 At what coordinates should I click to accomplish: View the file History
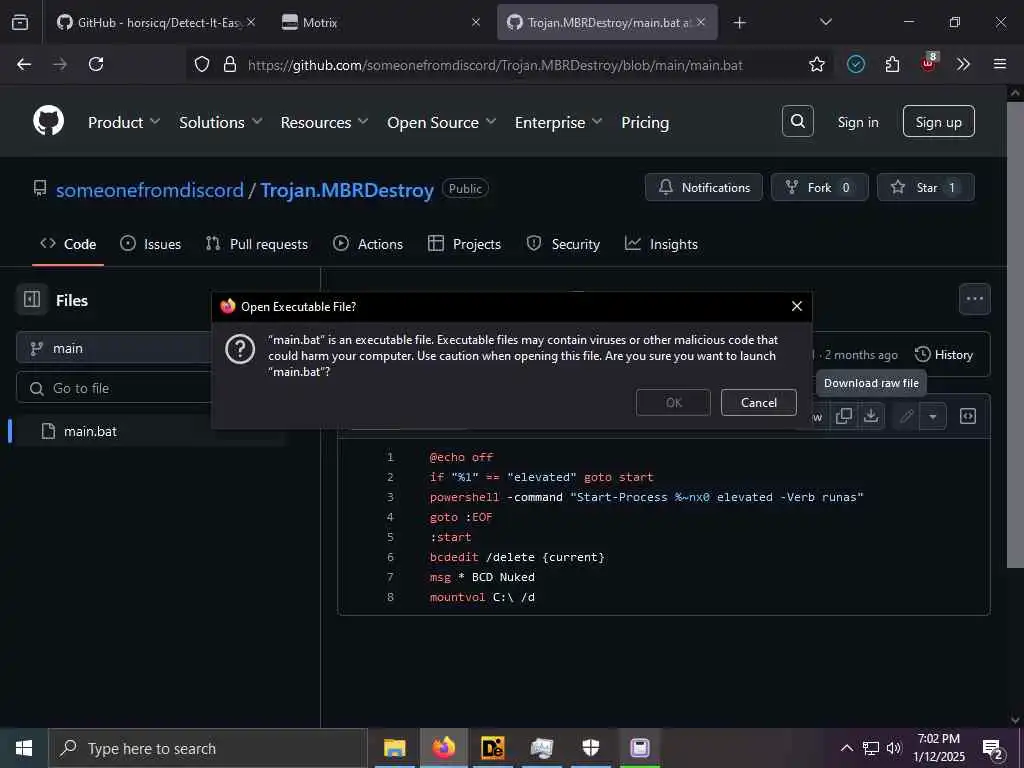pyautogui.click(x=944, y=355)
